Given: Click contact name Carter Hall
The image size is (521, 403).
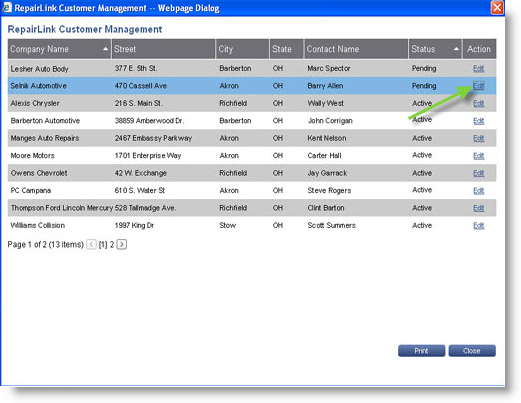Looking at the screenshot, I should tap(324, 156).
